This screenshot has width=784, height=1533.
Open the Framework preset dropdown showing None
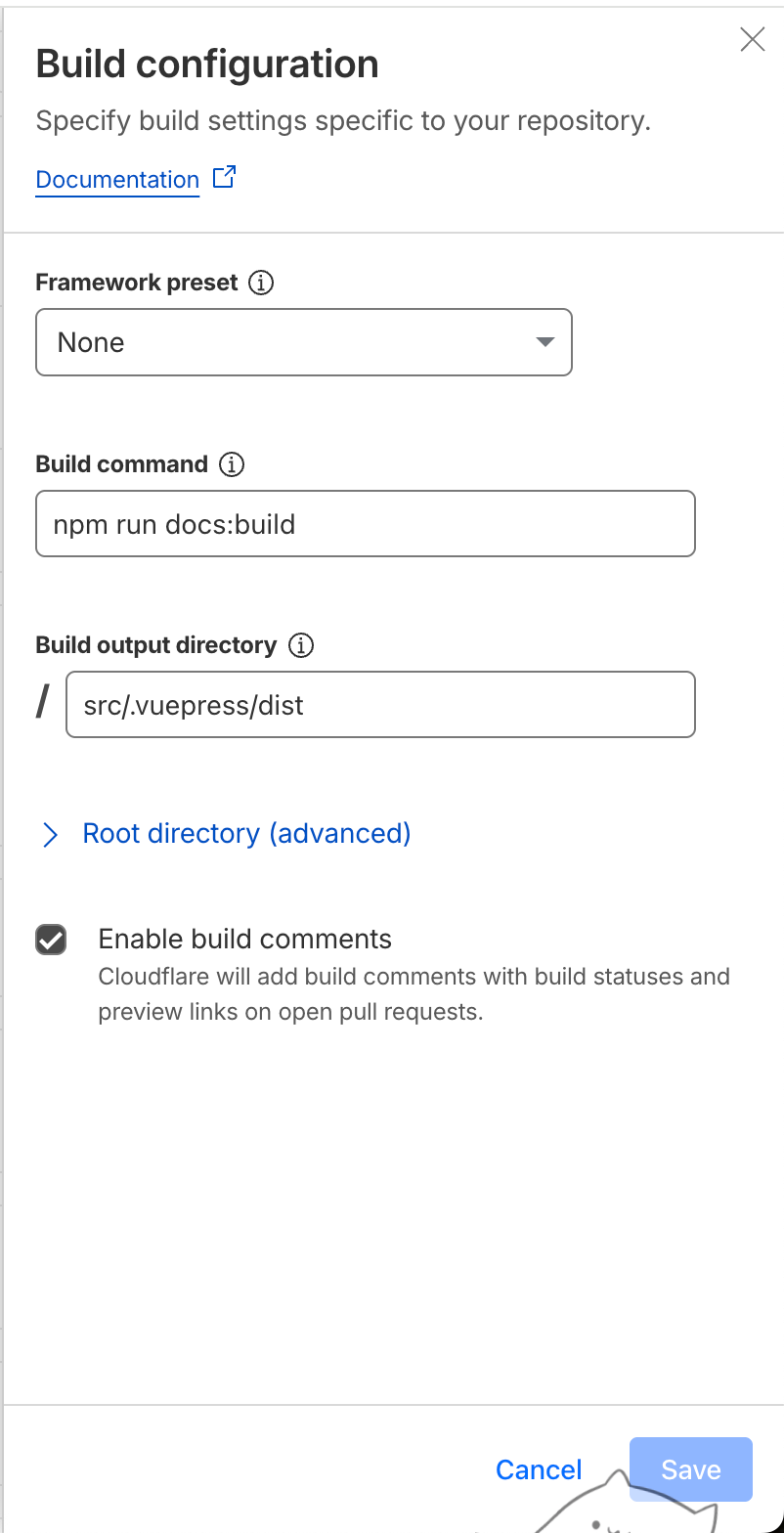click(x=303, y=342)
